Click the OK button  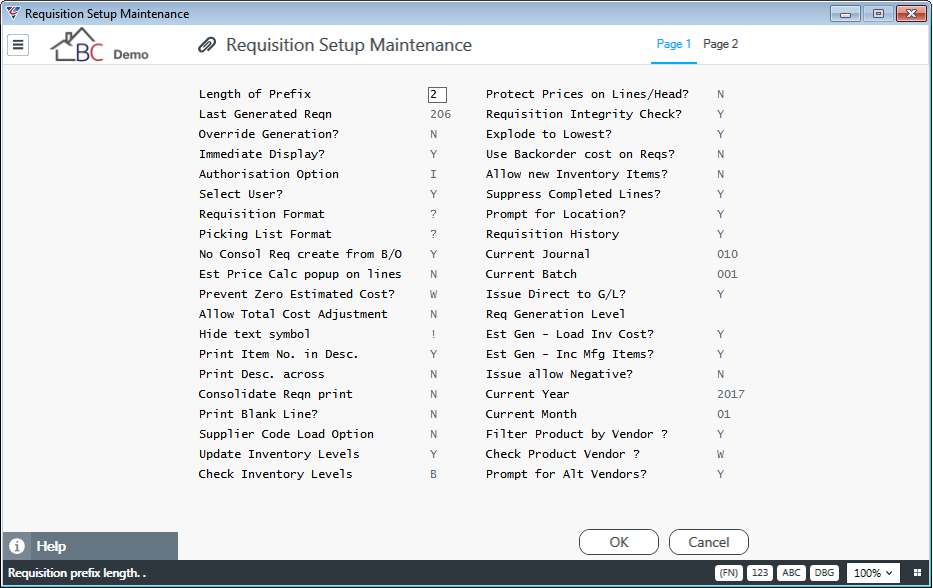point(619,542)
